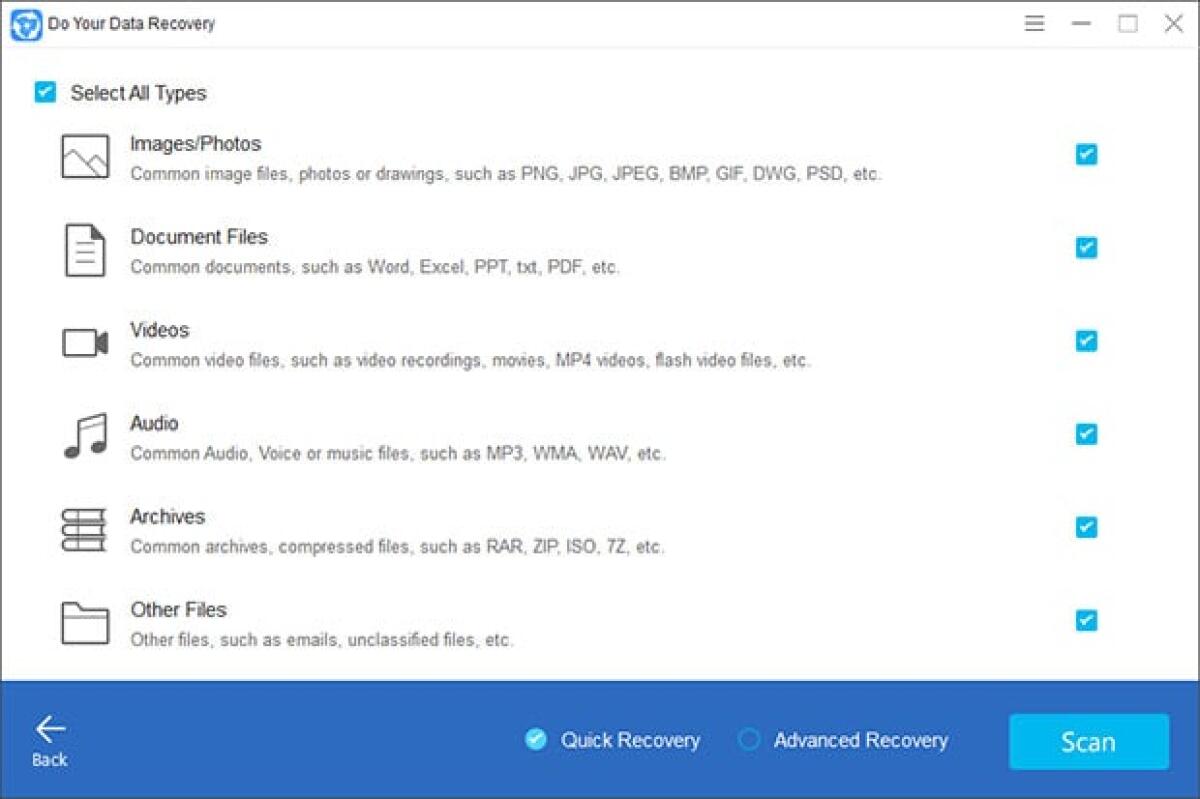
Task: Toggle the Select All Types checkbox
Action: click(44, 92)
